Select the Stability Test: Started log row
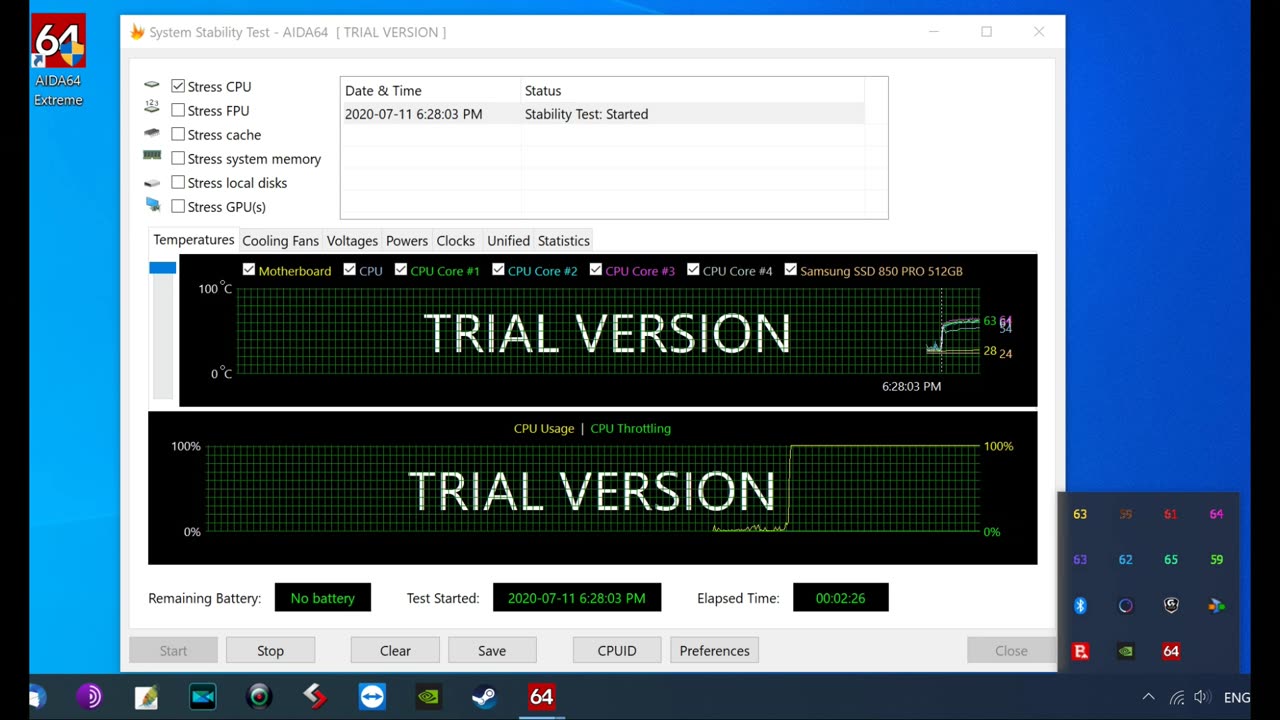1280x720 pixels. [x=602, y=114]
